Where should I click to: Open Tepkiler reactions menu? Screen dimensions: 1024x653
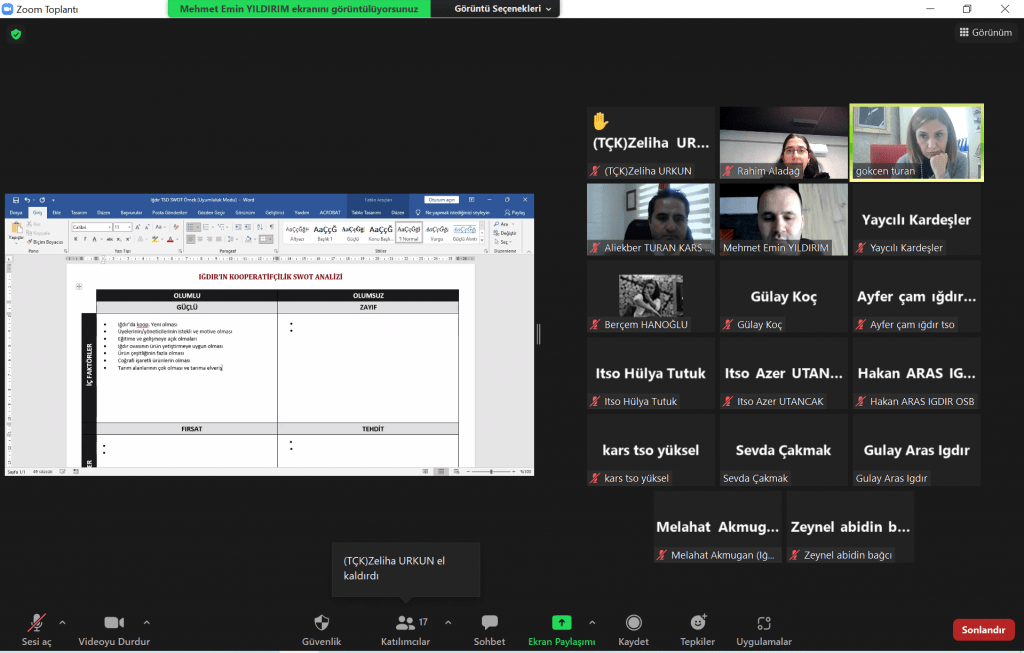[697, 623]
